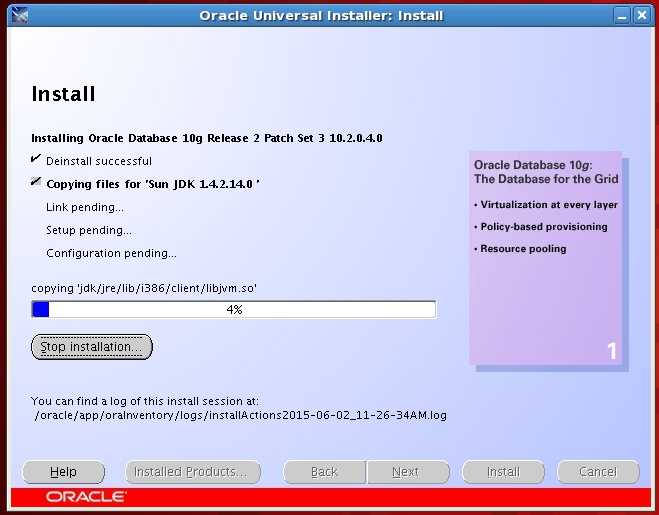The width and height of the screenshot is (659, 515).
Task: Click the copying 'jdk/jre/lib/i386/client/libjvm.so' status text
Action: (144, 288)
